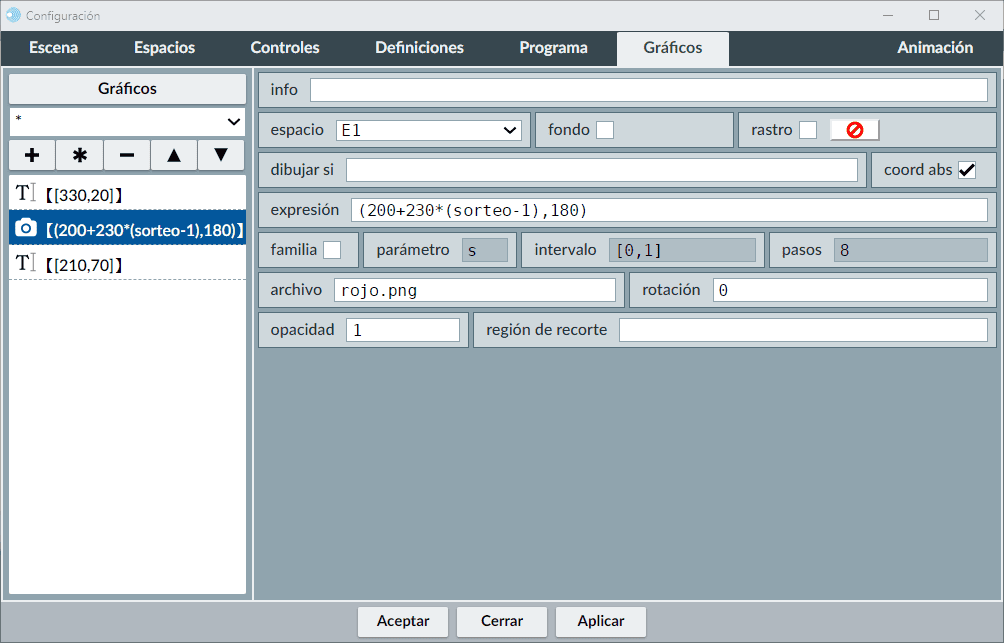Switch to the Controles tab
This screenshot has width=1004, height=643.
pos(285,48)
